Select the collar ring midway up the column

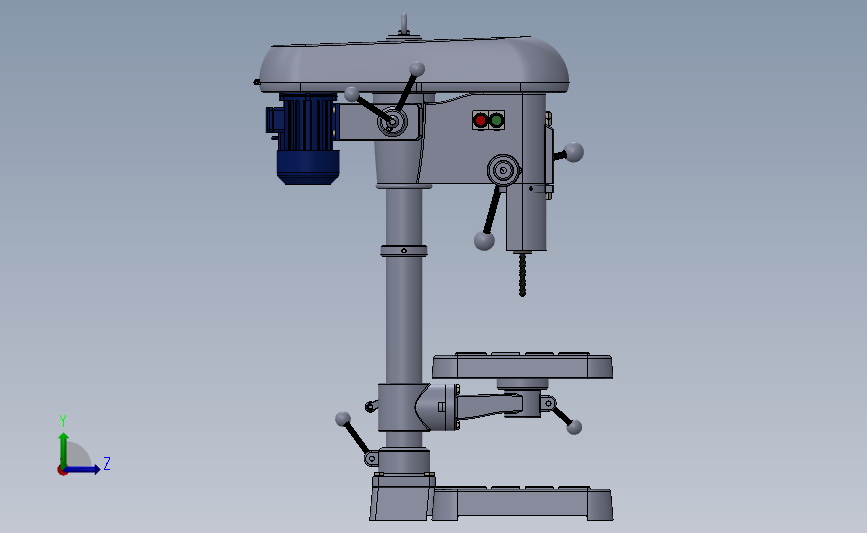404,251
